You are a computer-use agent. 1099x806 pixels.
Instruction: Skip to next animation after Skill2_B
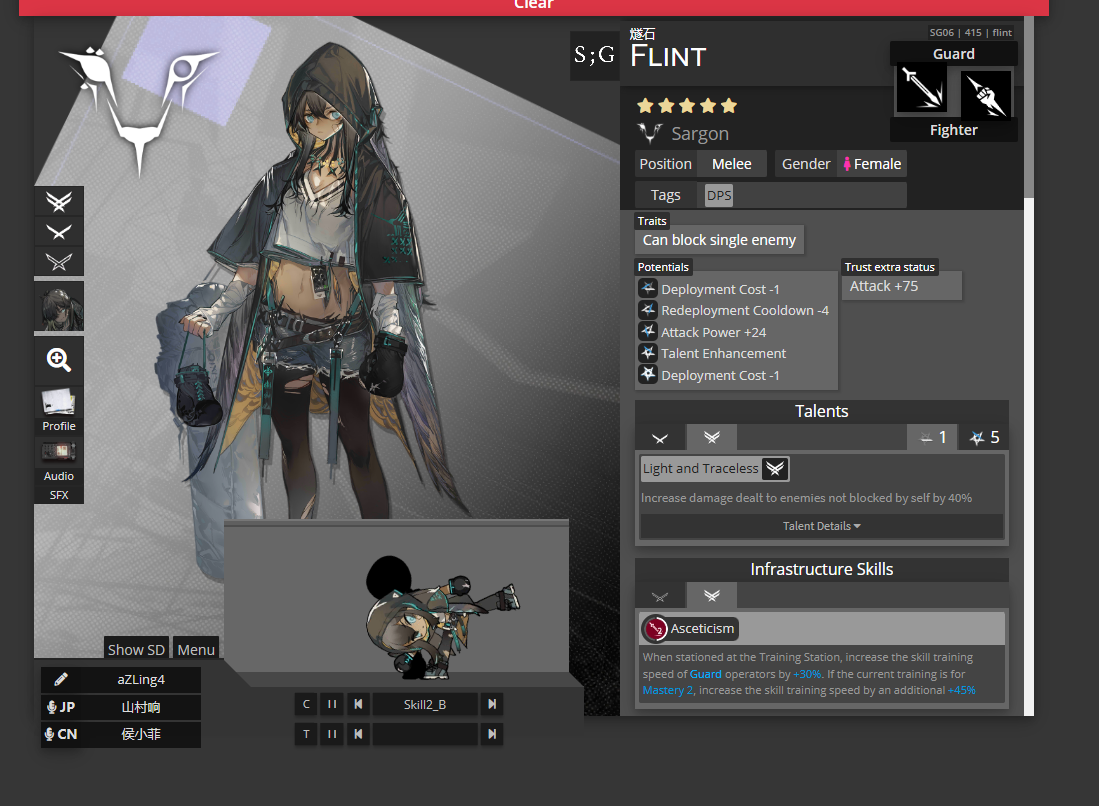(x=492, y=704)
